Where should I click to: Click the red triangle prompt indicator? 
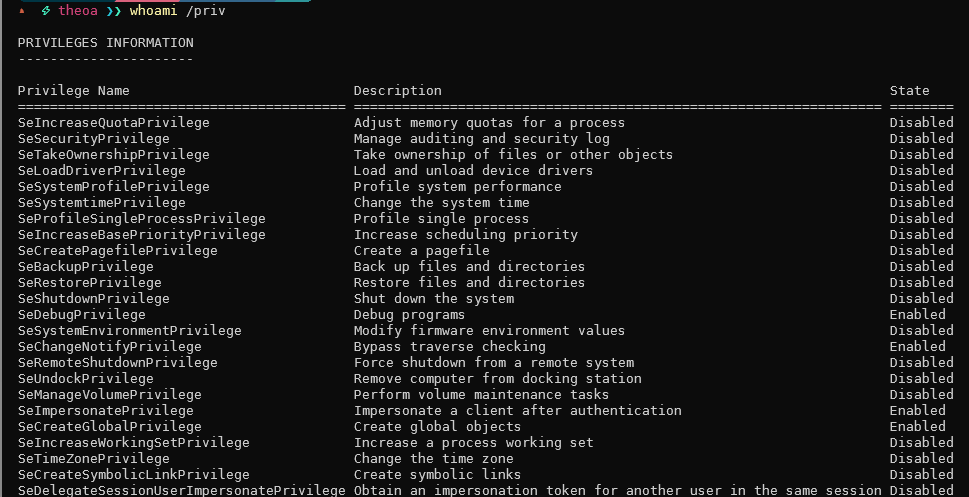[x=22, y=11]
